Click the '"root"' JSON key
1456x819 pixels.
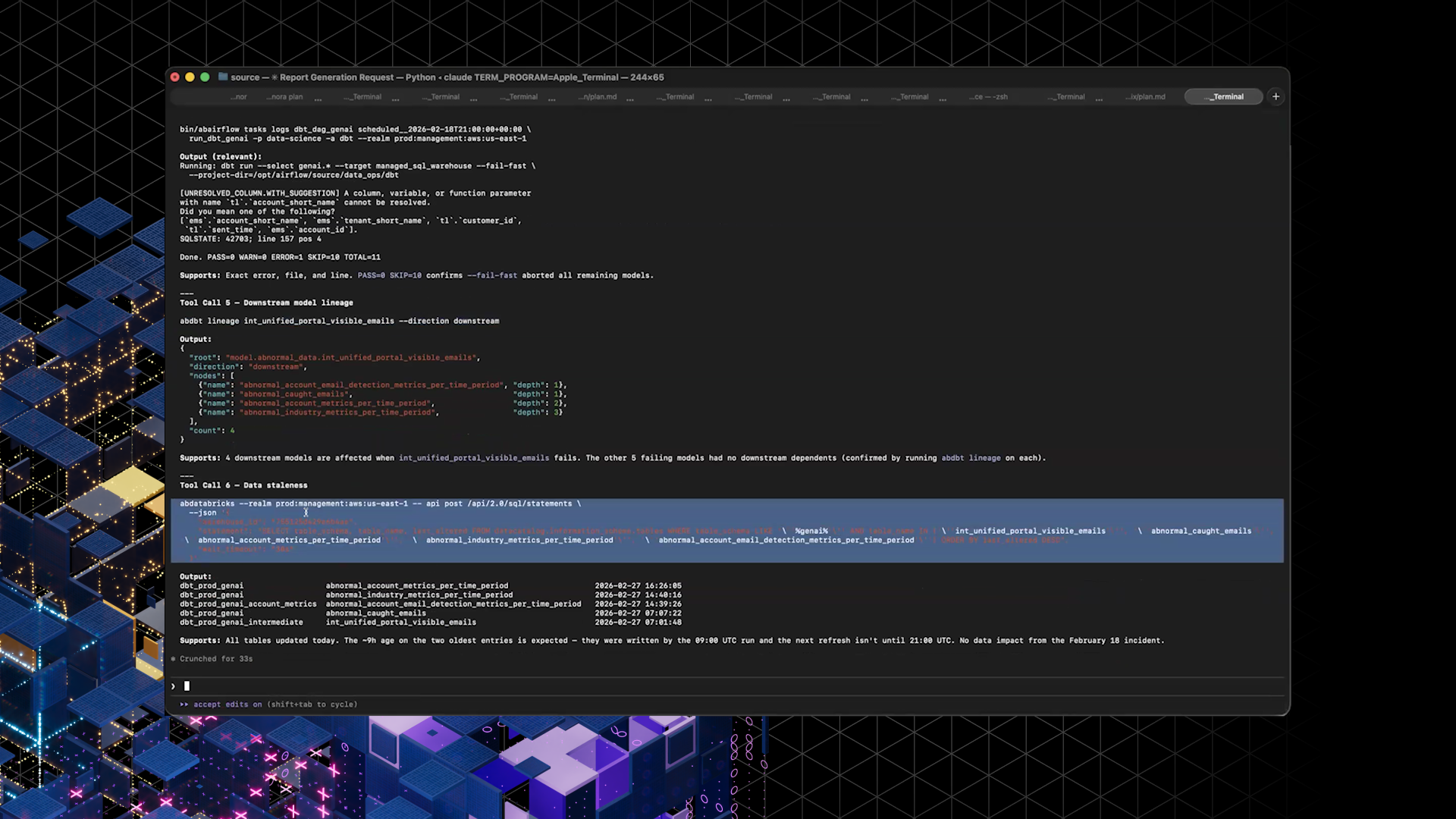[202, 357]
